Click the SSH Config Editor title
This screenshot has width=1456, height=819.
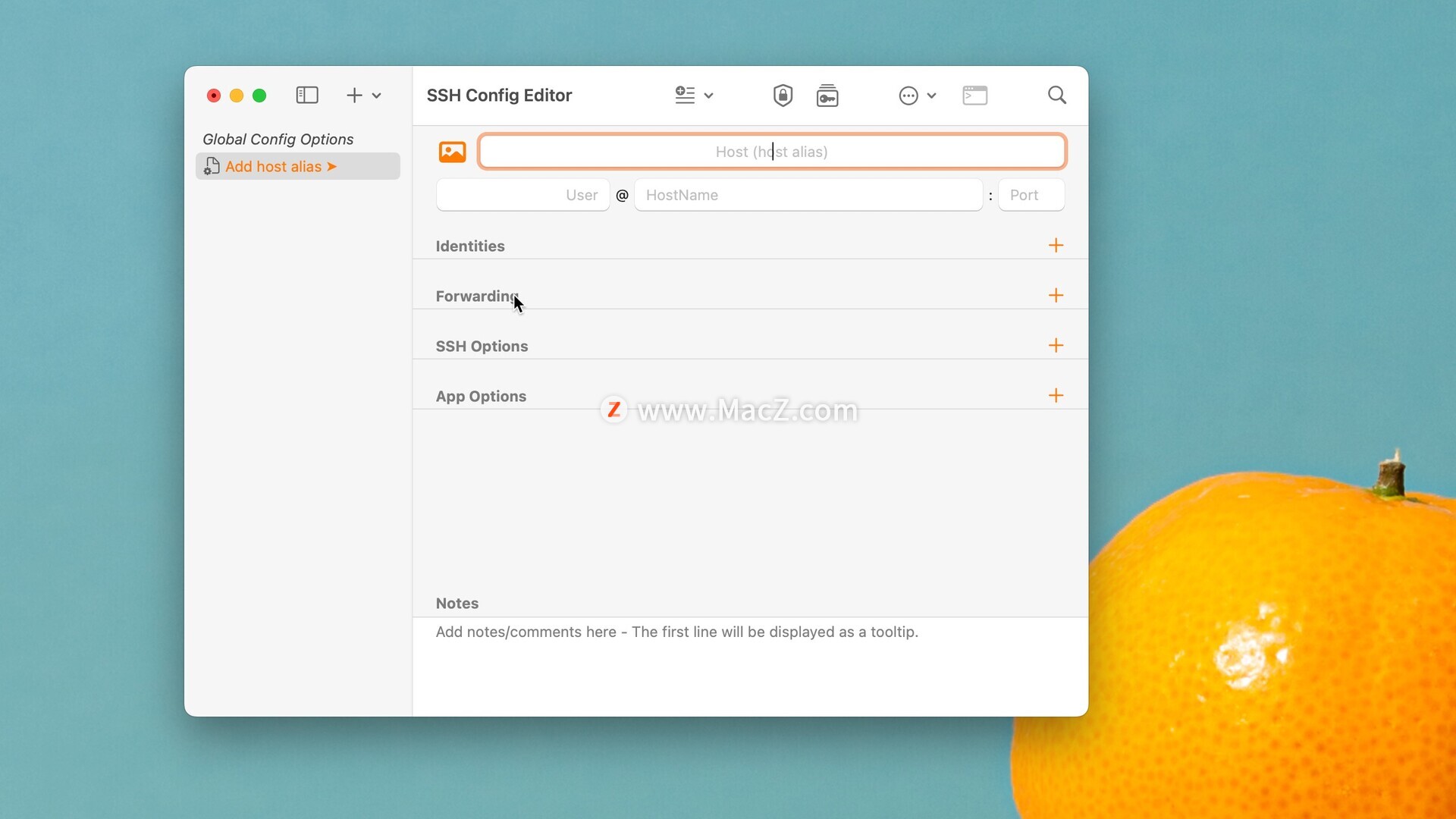click(x=499, y=95)
